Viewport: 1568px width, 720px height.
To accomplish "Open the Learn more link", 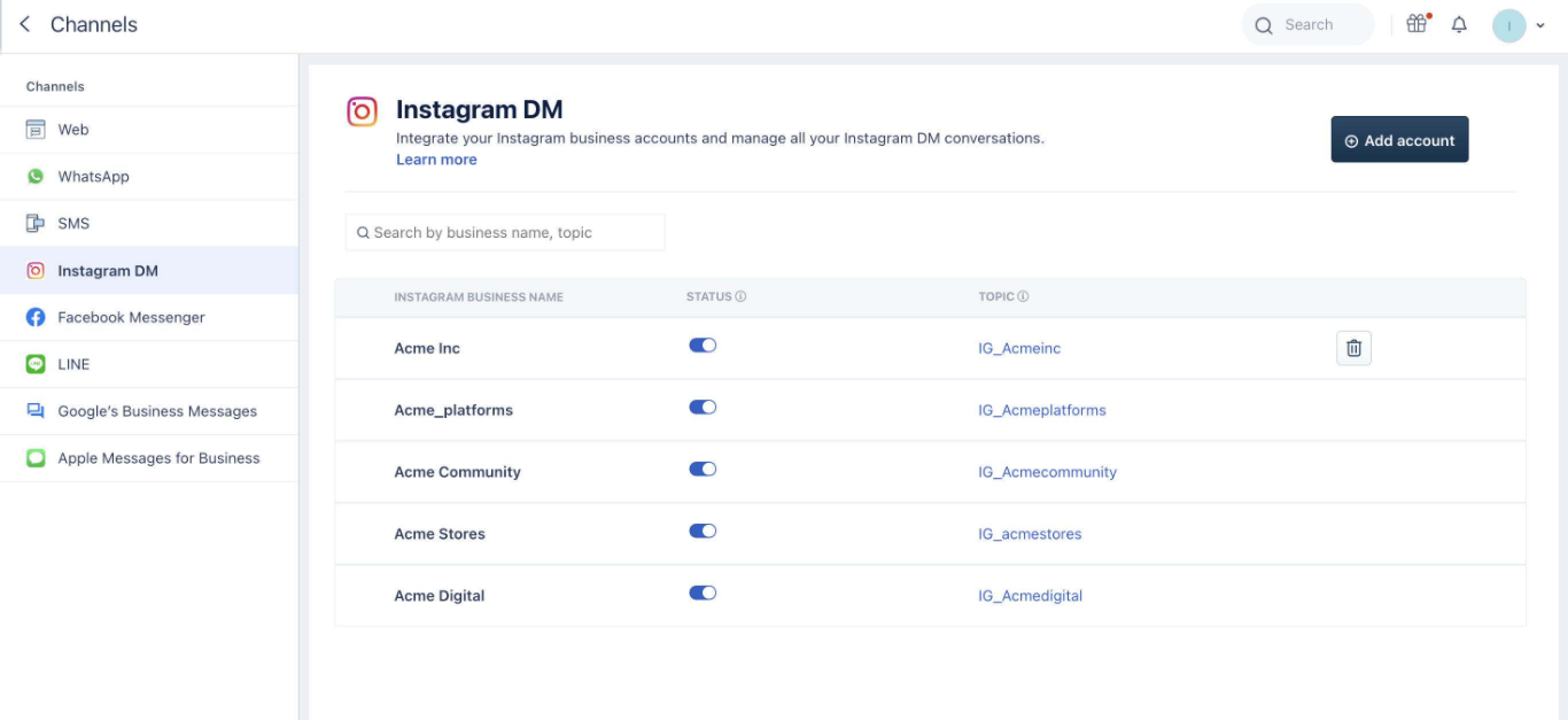I will click(x=436, y=160).
